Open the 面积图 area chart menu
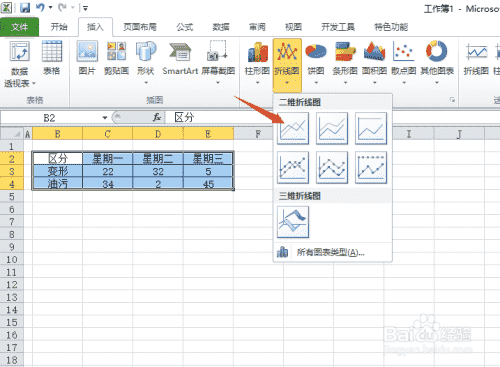500x367 pixels. 374,63
